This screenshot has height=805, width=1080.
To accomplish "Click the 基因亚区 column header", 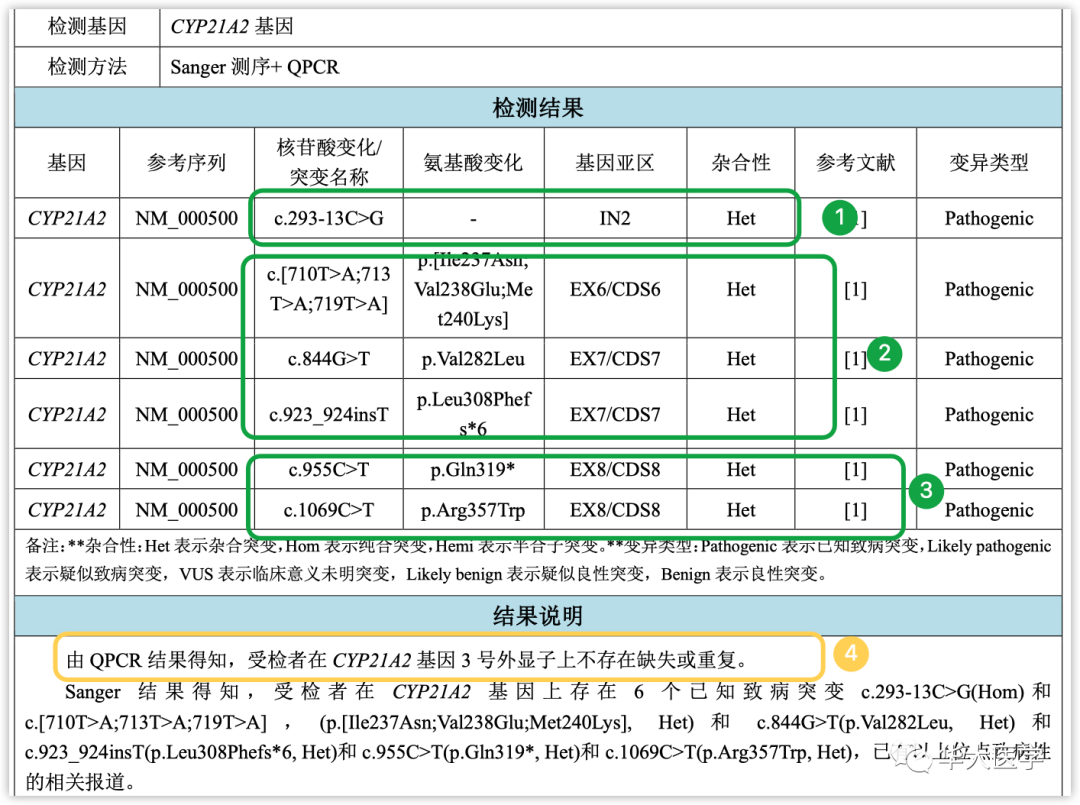I will click(615, 163).
